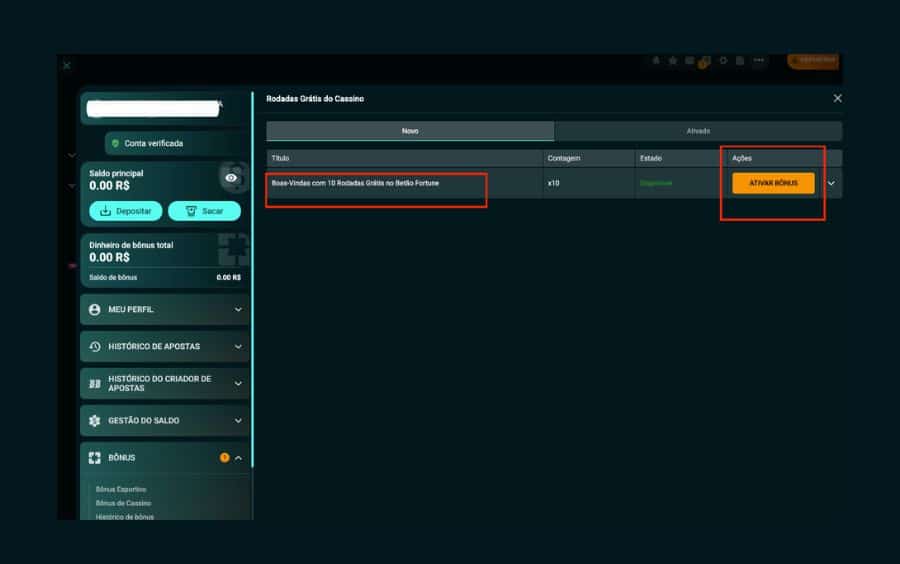Screen dimensions: 900x564
Task: Click the green Disponível status text
Action: 656,184
